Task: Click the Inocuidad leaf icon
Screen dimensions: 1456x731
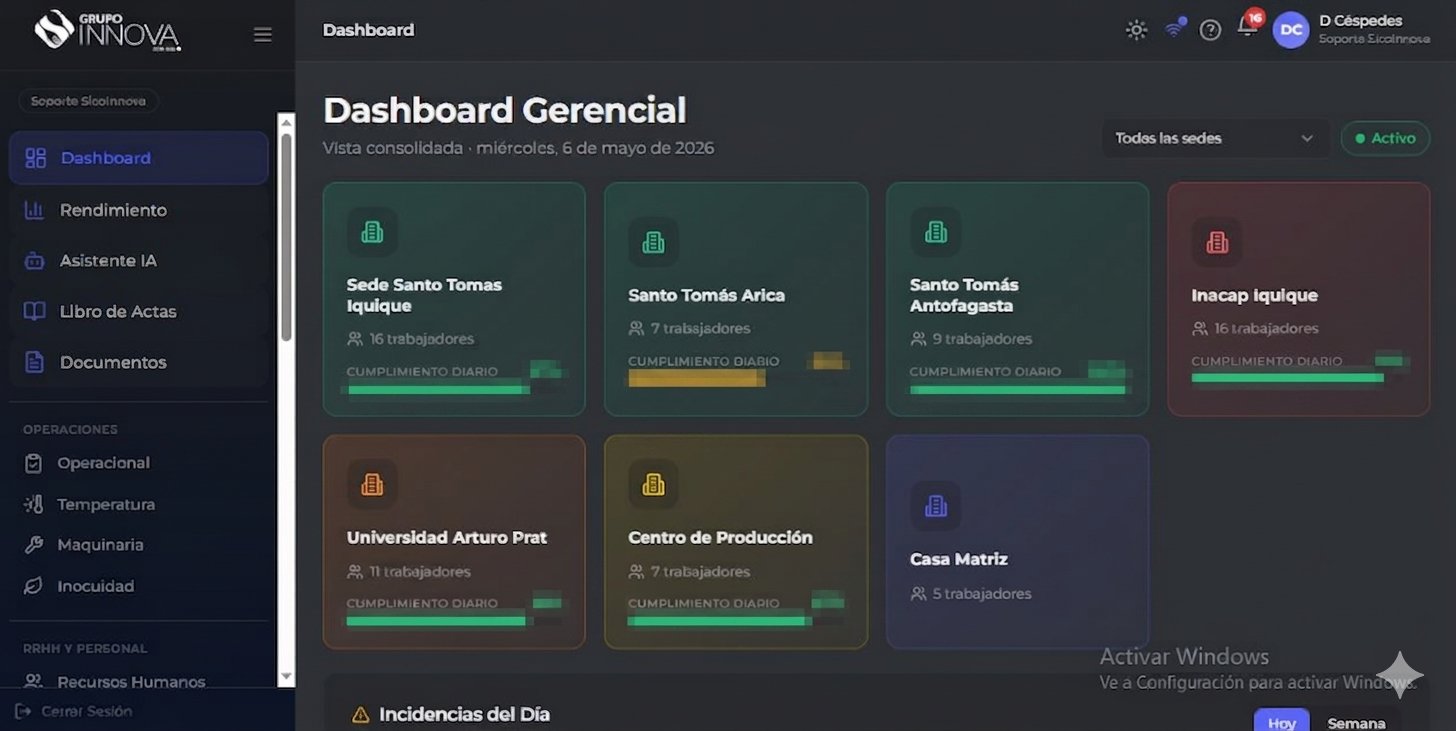Action: 33,586
